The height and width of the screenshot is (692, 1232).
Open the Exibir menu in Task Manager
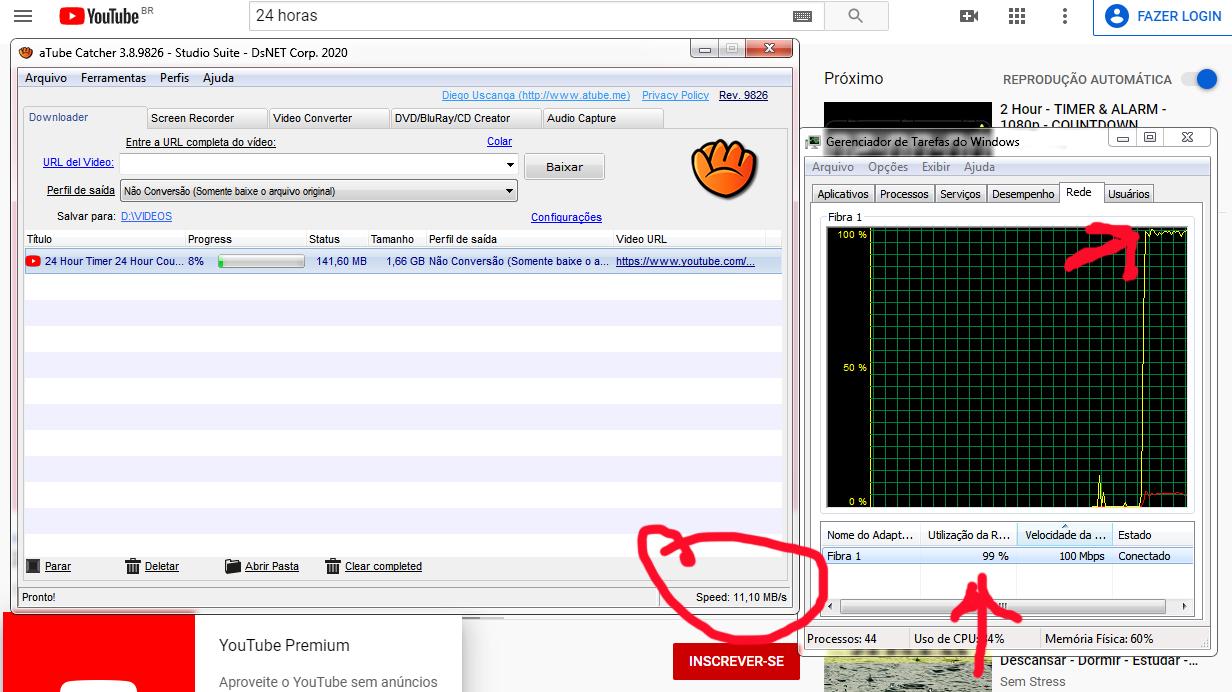coord(936,167)
